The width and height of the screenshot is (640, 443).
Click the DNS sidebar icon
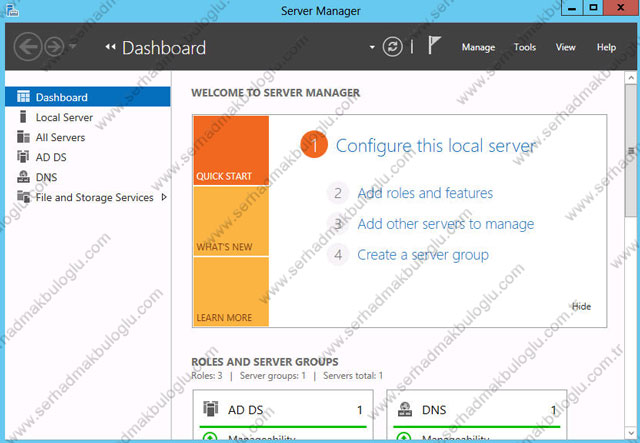pos(23,177)
